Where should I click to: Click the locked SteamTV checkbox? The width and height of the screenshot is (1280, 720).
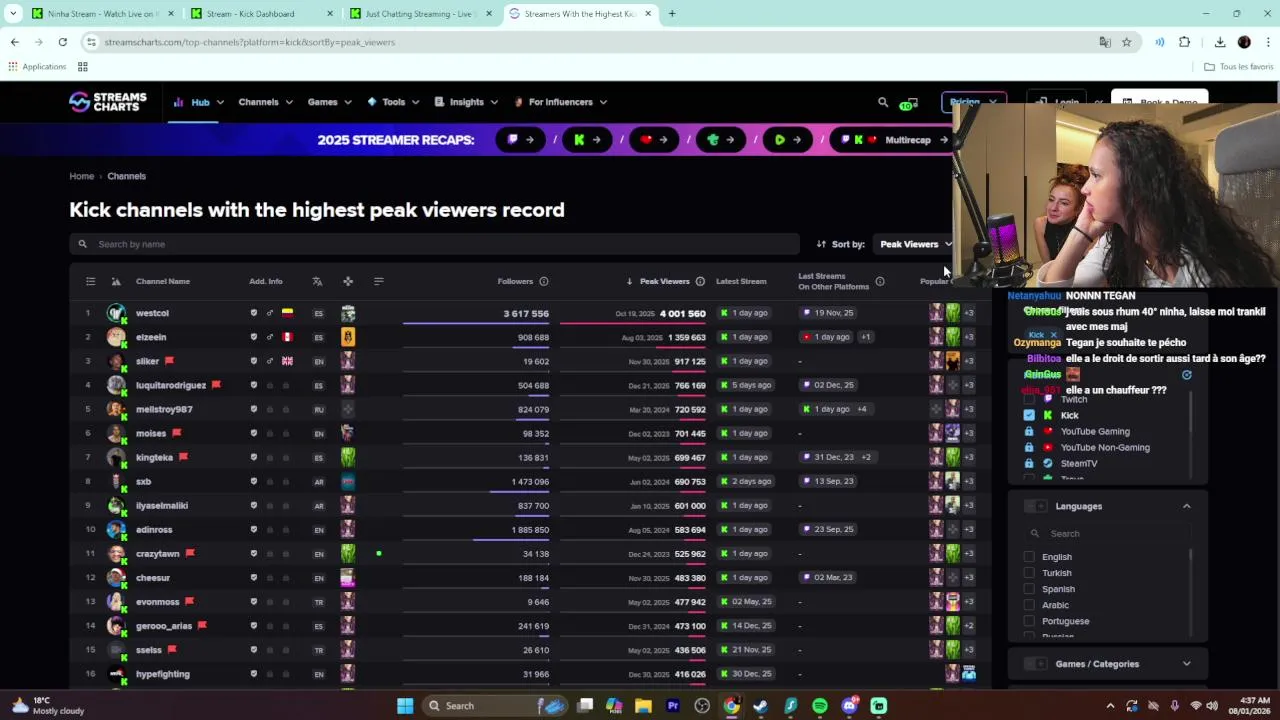tap(1029, 463)
